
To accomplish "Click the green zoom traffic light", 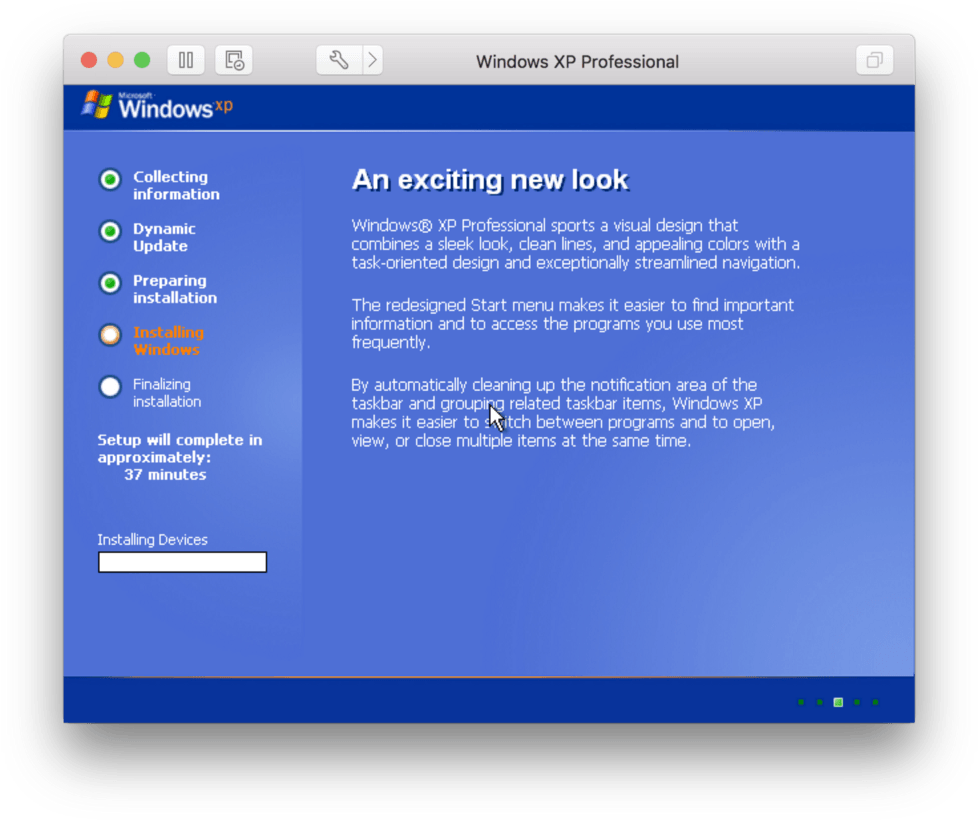I will (142, 60).
